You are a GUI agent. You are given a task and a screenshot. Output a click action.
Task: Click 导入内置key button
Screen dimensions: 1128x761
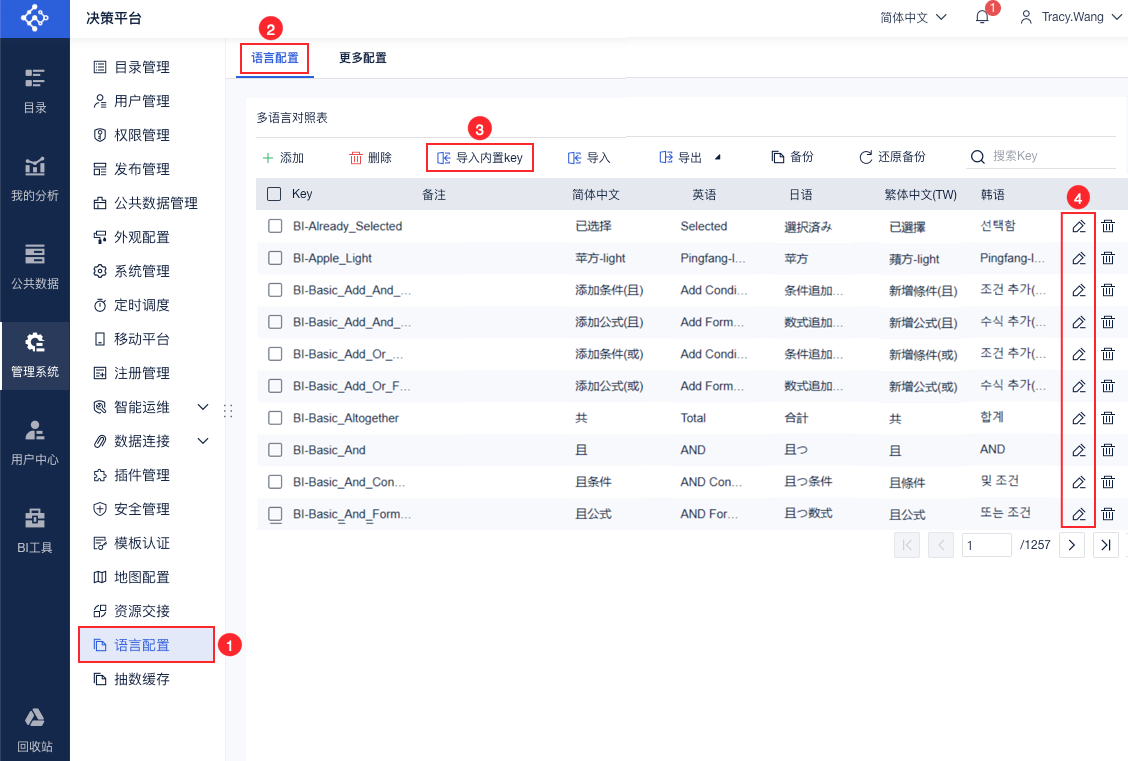(x=480, y=158)
